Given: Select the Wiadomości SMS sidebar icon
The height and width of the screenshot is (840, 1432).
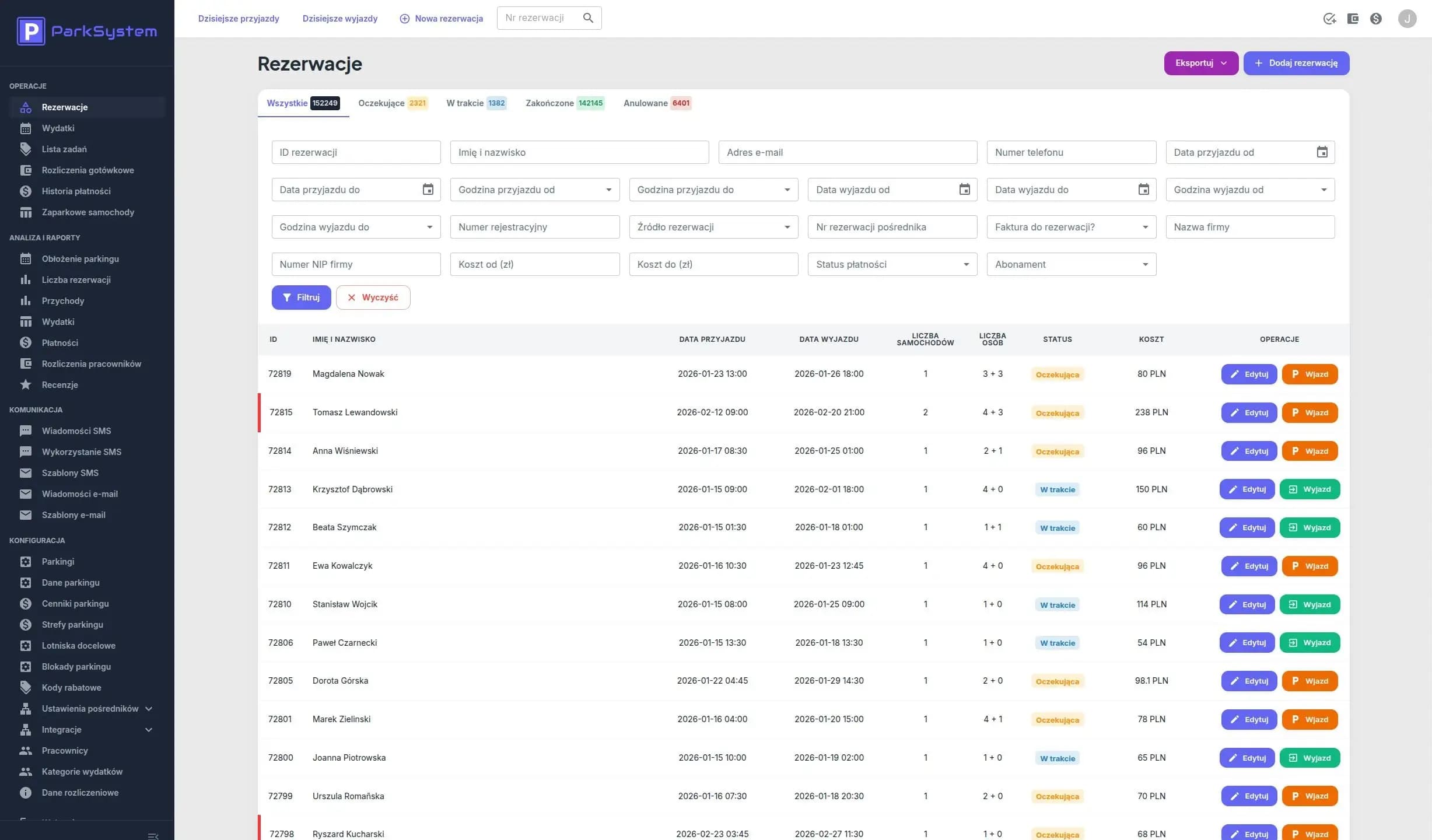Looking at the screenshot, I should (26, 430).
